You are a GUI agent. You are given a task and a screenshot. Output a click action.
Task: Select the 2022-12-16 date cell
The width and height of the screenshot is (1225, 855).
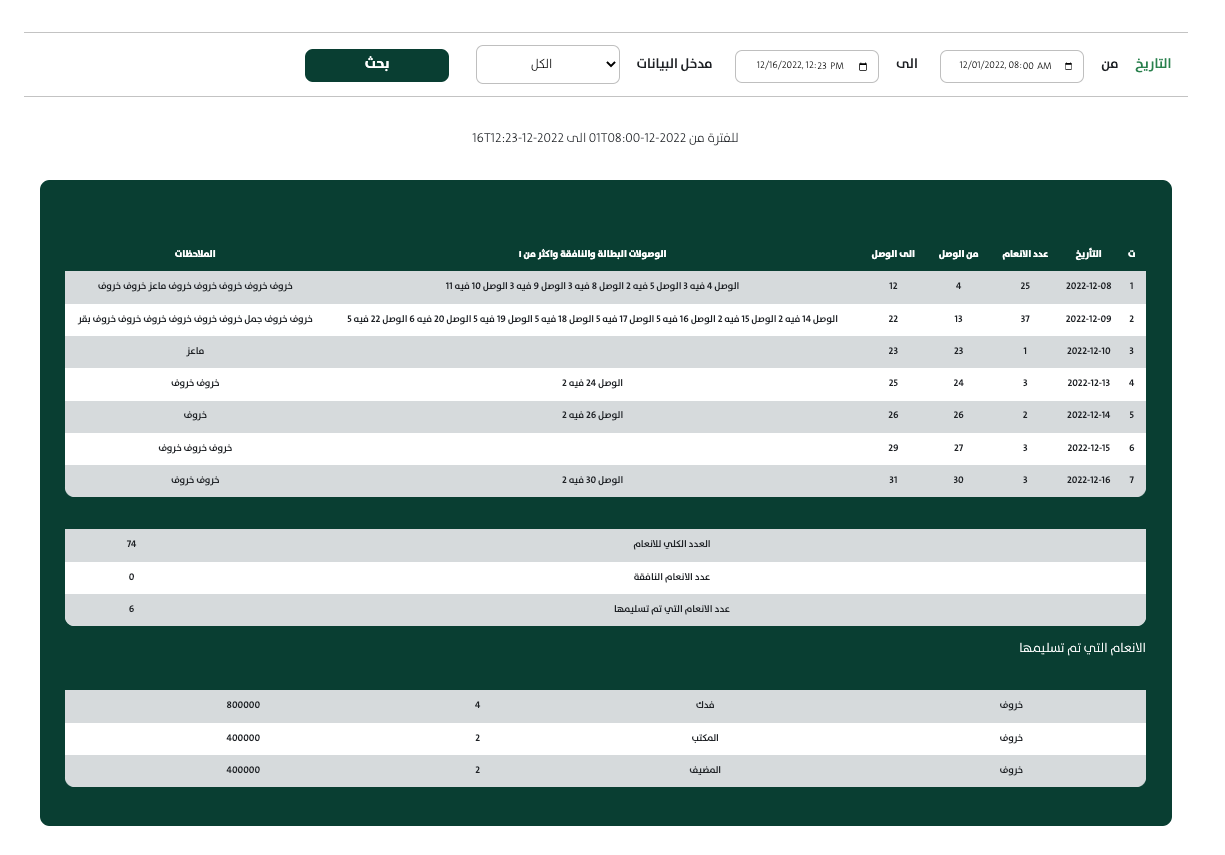pos(1088,480)
